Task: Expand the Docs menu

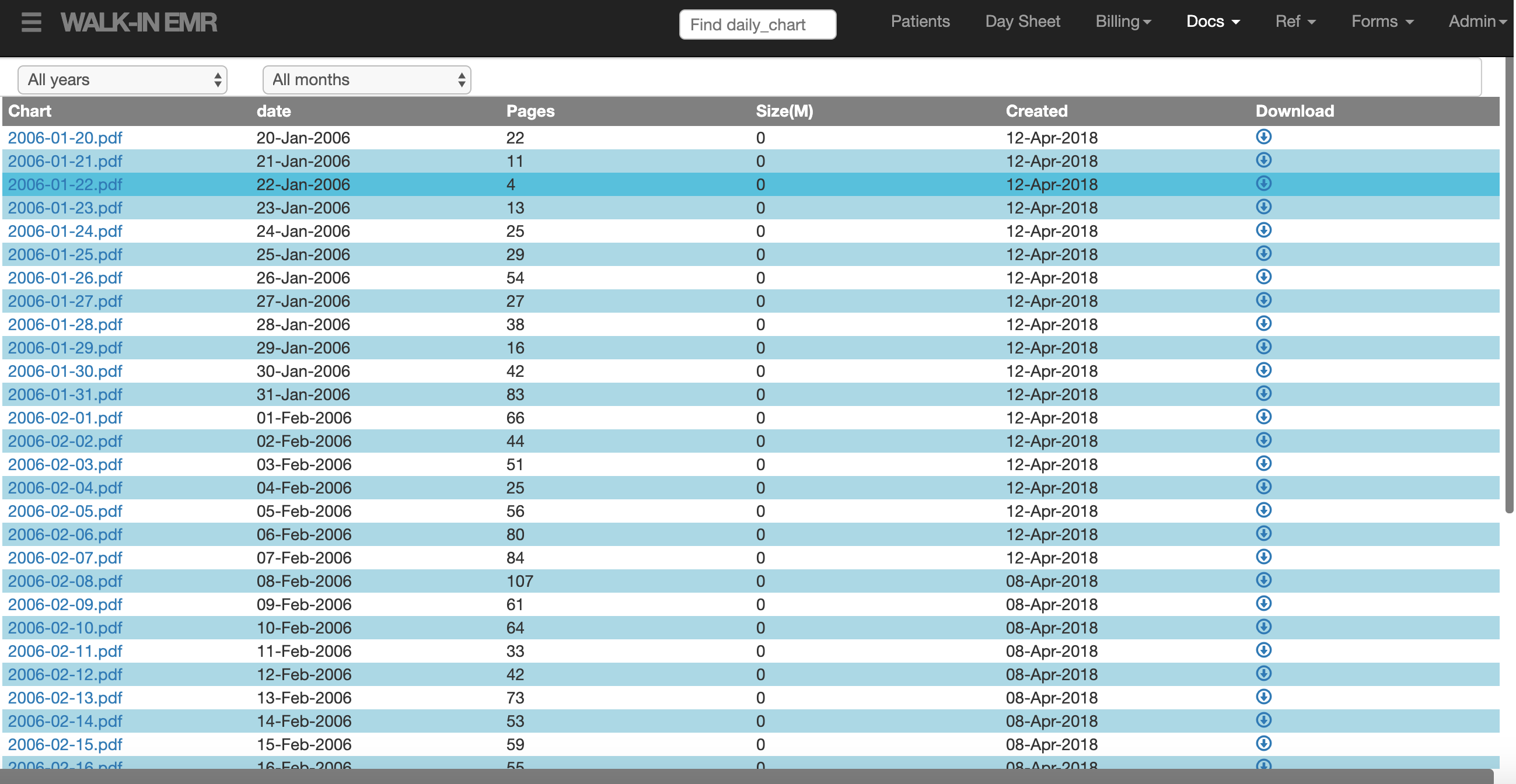Action: click(x=1213, y=22)
